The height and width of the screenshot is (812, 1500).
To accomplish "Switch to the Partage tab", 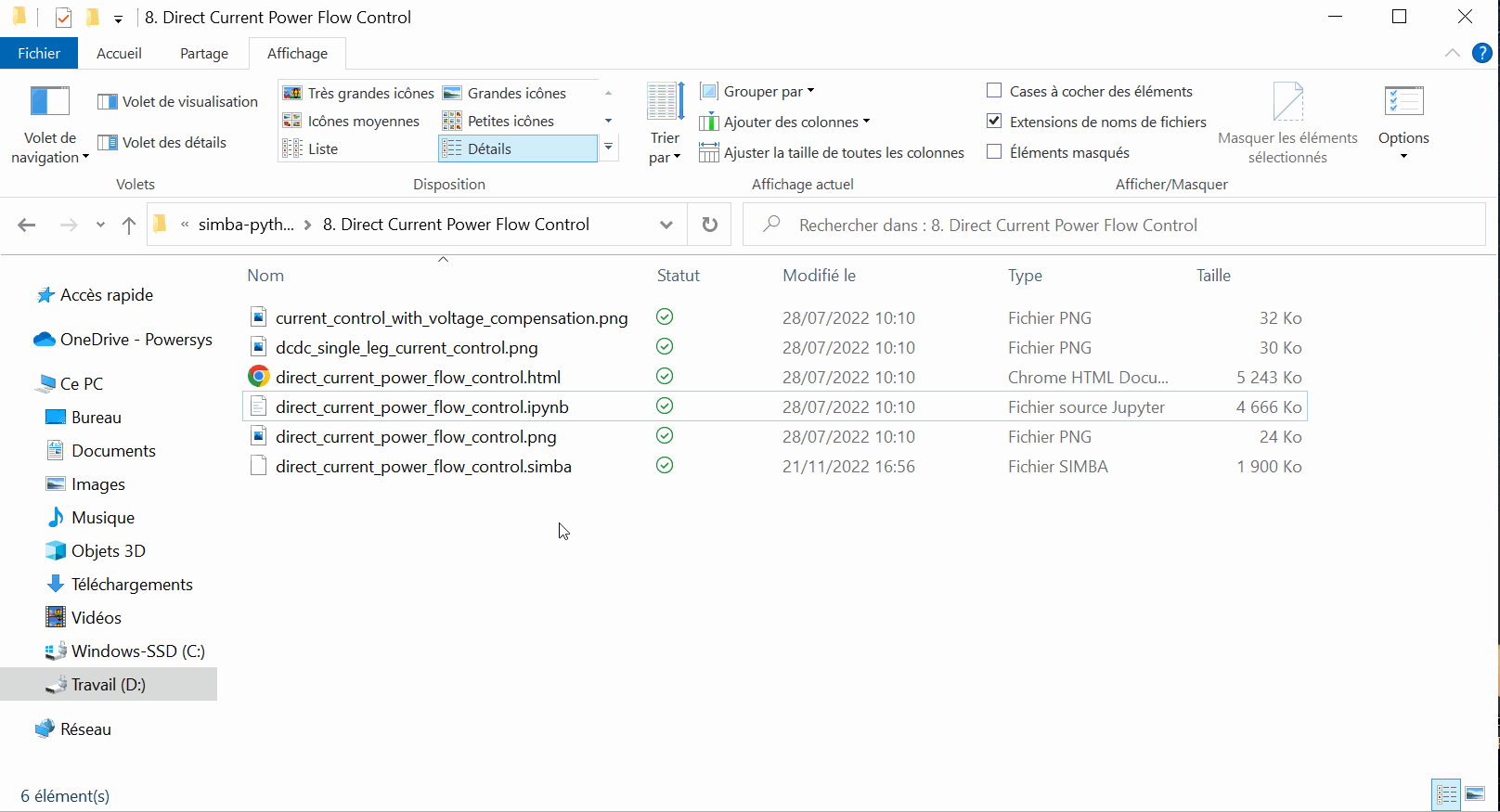I will [x=204, y=53].
